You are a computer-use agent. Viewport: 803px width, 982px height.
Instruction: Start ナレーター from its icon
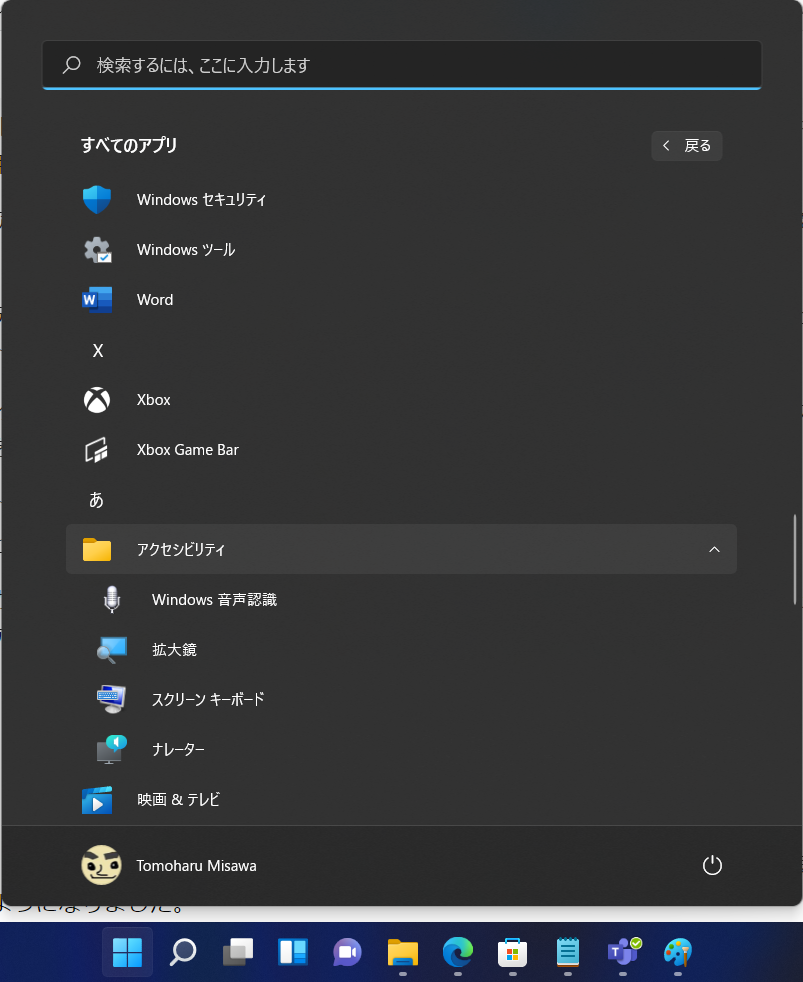pyautogui.click(x=111, y=749)
